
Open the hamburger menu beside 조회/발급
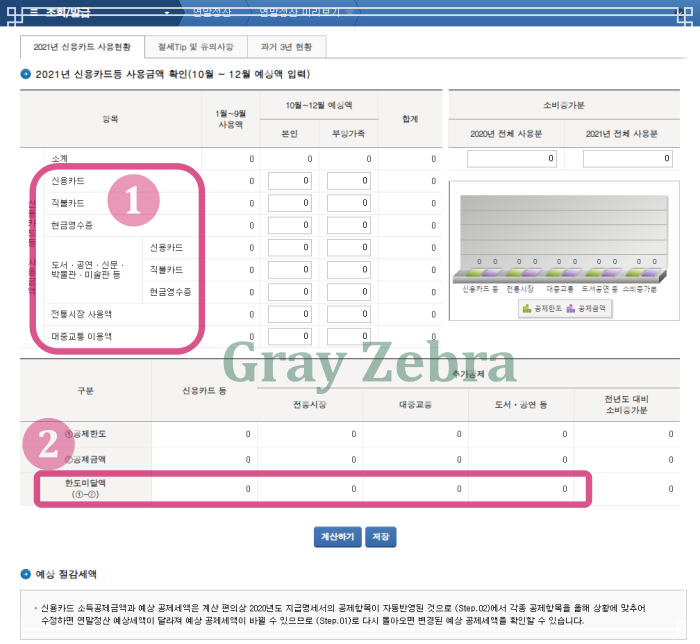(34, 12)
